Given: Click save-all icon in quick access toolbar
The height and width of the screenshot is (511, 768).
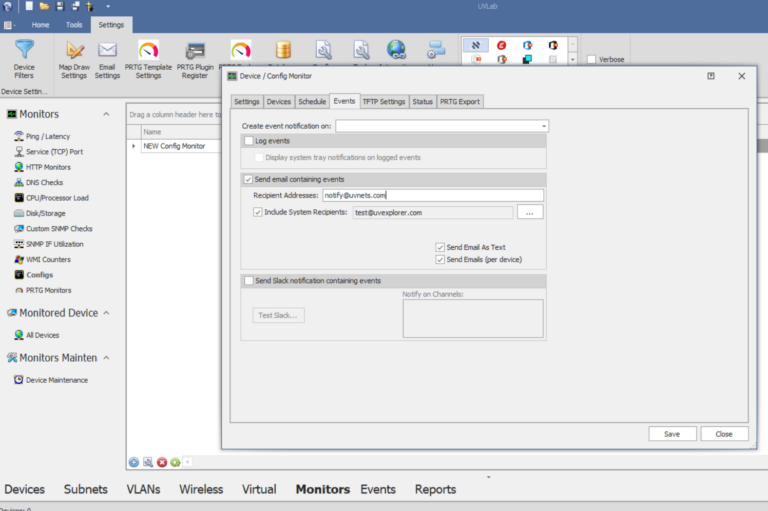Looking at the screenshot, I should pyautogui.click(x=75, y=6).
